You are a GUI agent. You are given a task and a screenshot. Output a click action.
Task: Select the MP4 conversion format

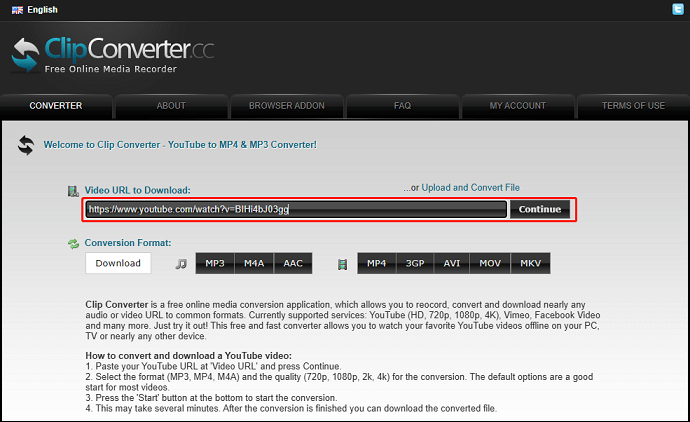click(x=376, y=263)
